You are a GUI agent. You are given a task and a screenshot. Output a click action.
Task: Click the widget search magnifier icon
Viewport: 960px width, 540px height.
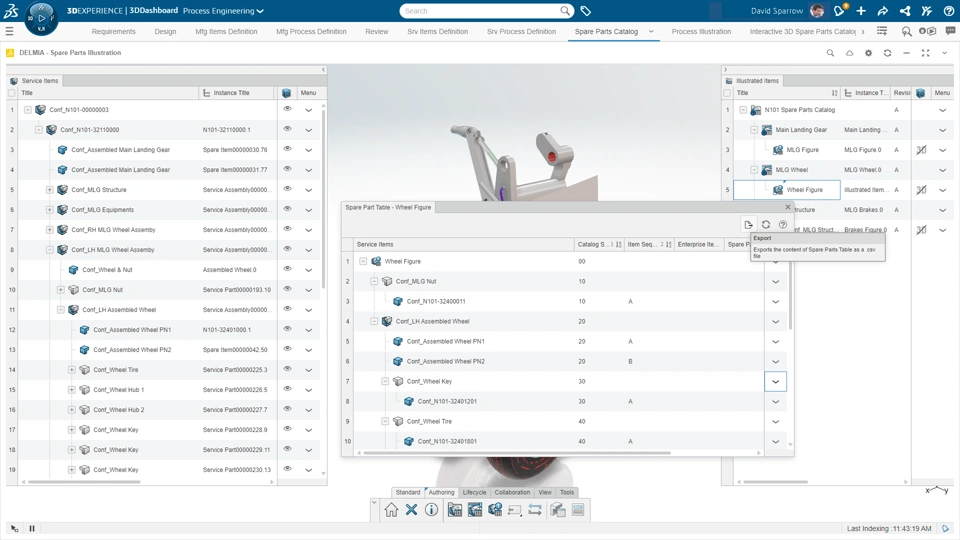[830, 53]
